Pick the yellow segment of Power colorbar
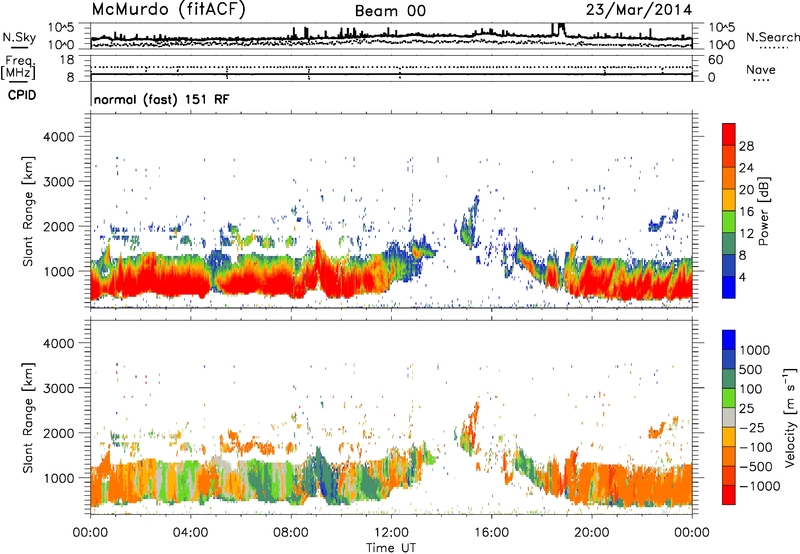 click(729, 199)
